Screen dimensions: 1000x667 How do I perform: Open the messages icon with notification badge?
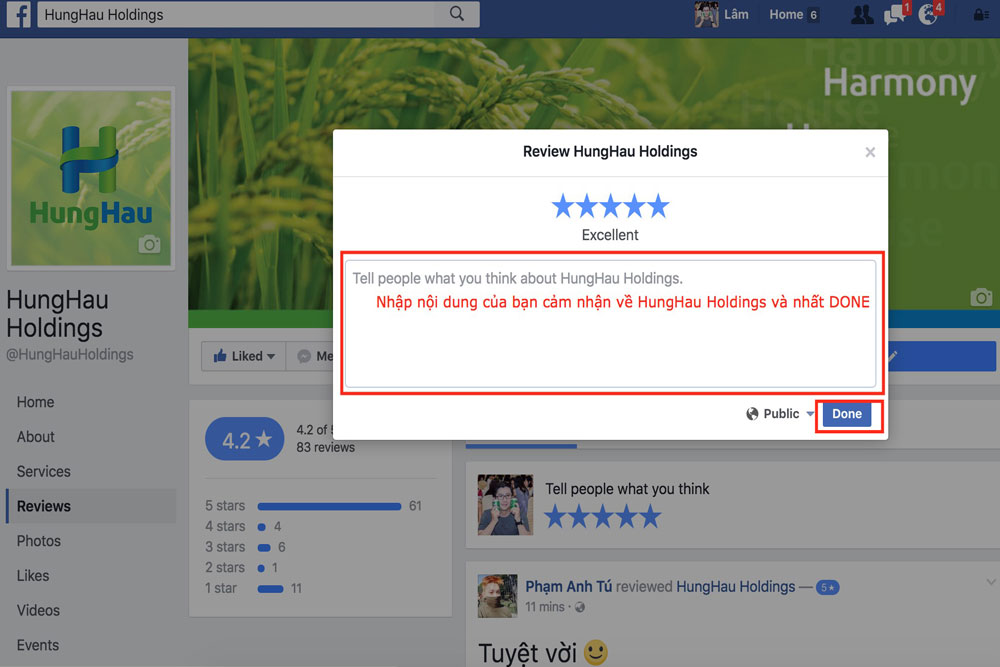click(x=895, y=15)
